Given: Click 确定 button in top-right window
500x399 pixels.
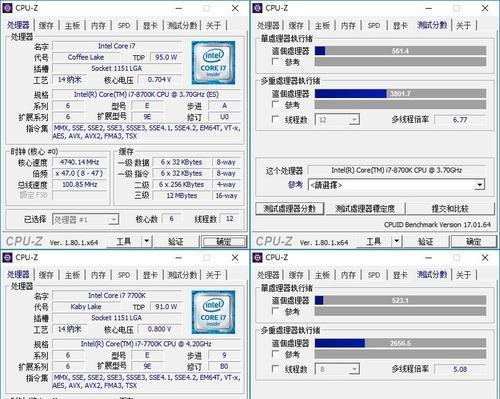Looking at the screenshot, I should [473, 241].
